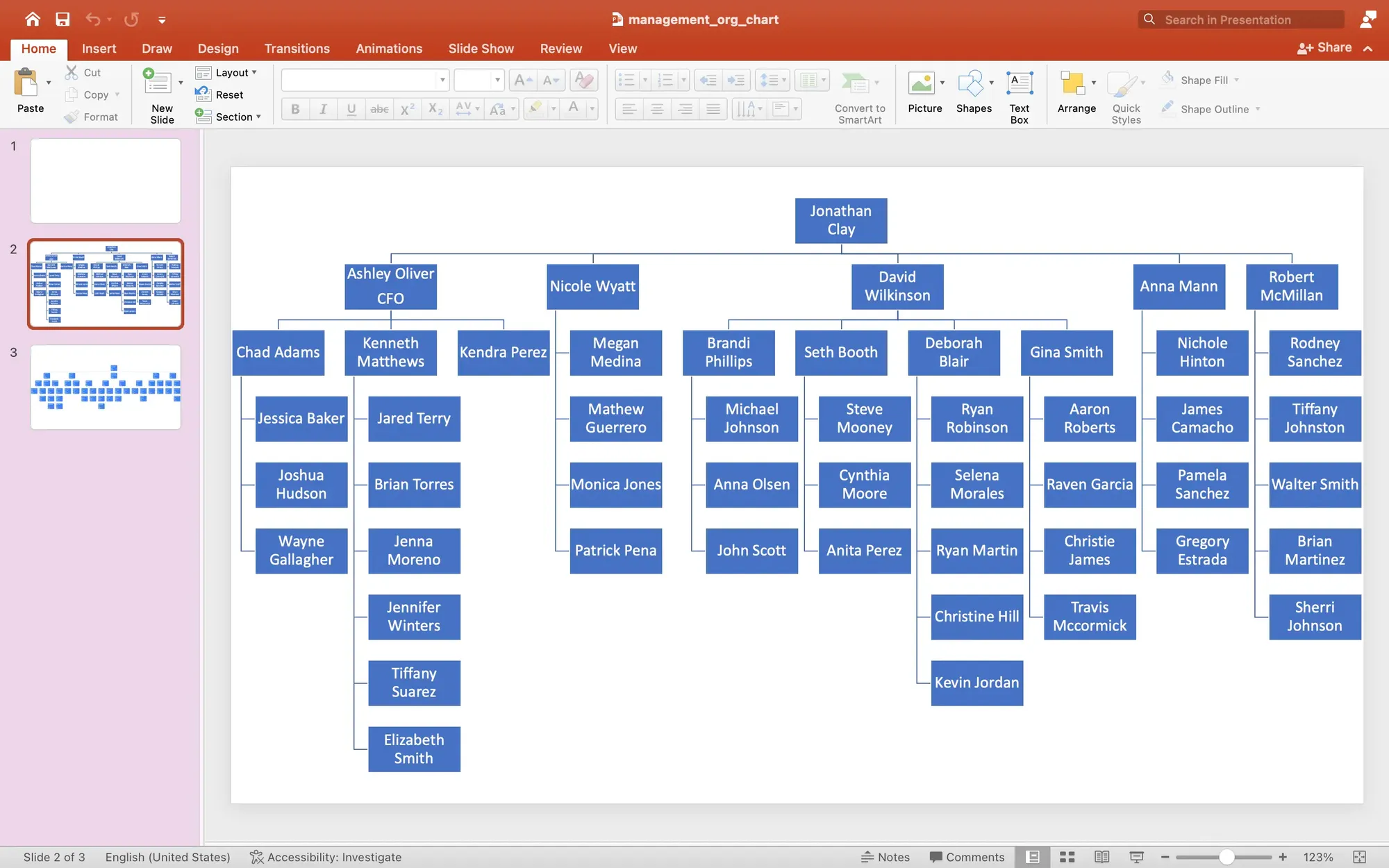Click the Slide Show tab

pos(481,48)
